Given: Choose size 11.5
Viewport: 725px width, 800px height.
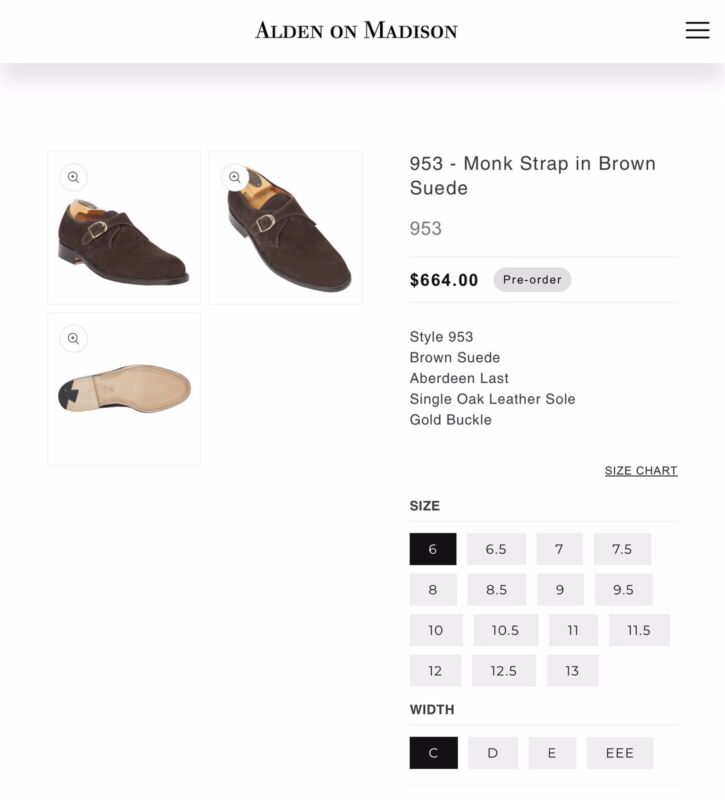Looking at the screenshot, I should tap(638, 630).
